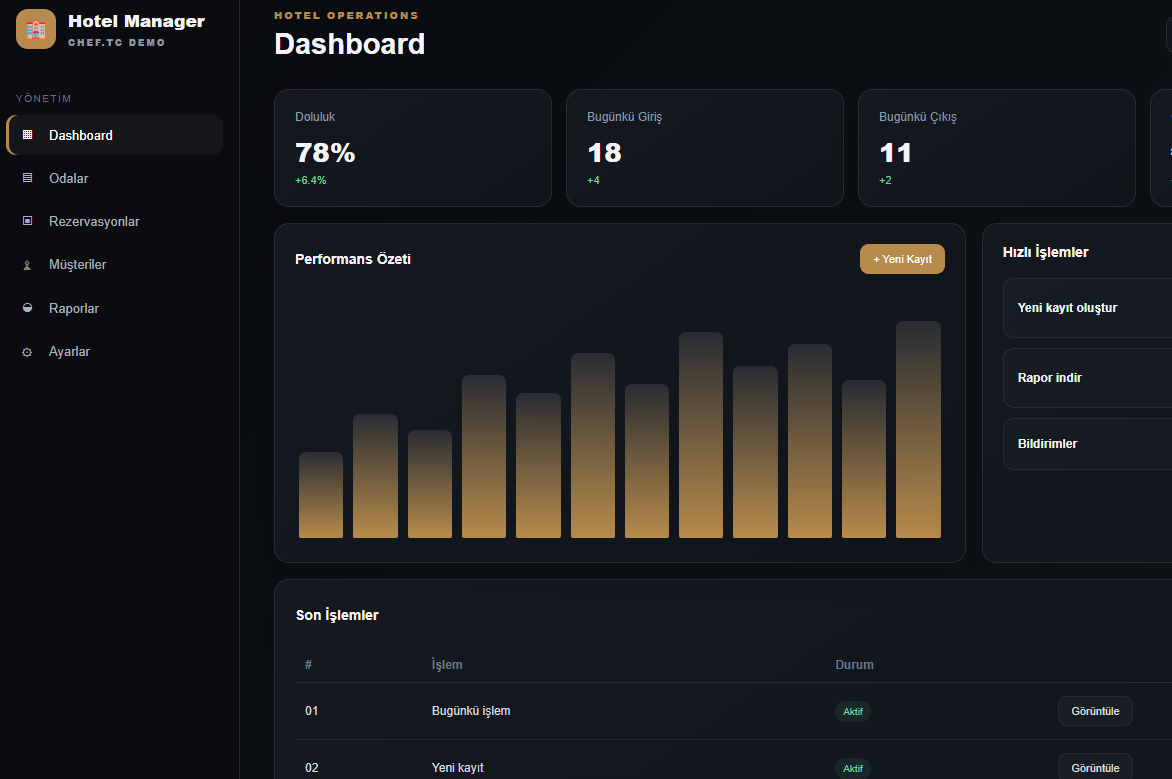Click the Ayarlar gear icon
The image size is (1172, 779).
[x=28, y=351]
